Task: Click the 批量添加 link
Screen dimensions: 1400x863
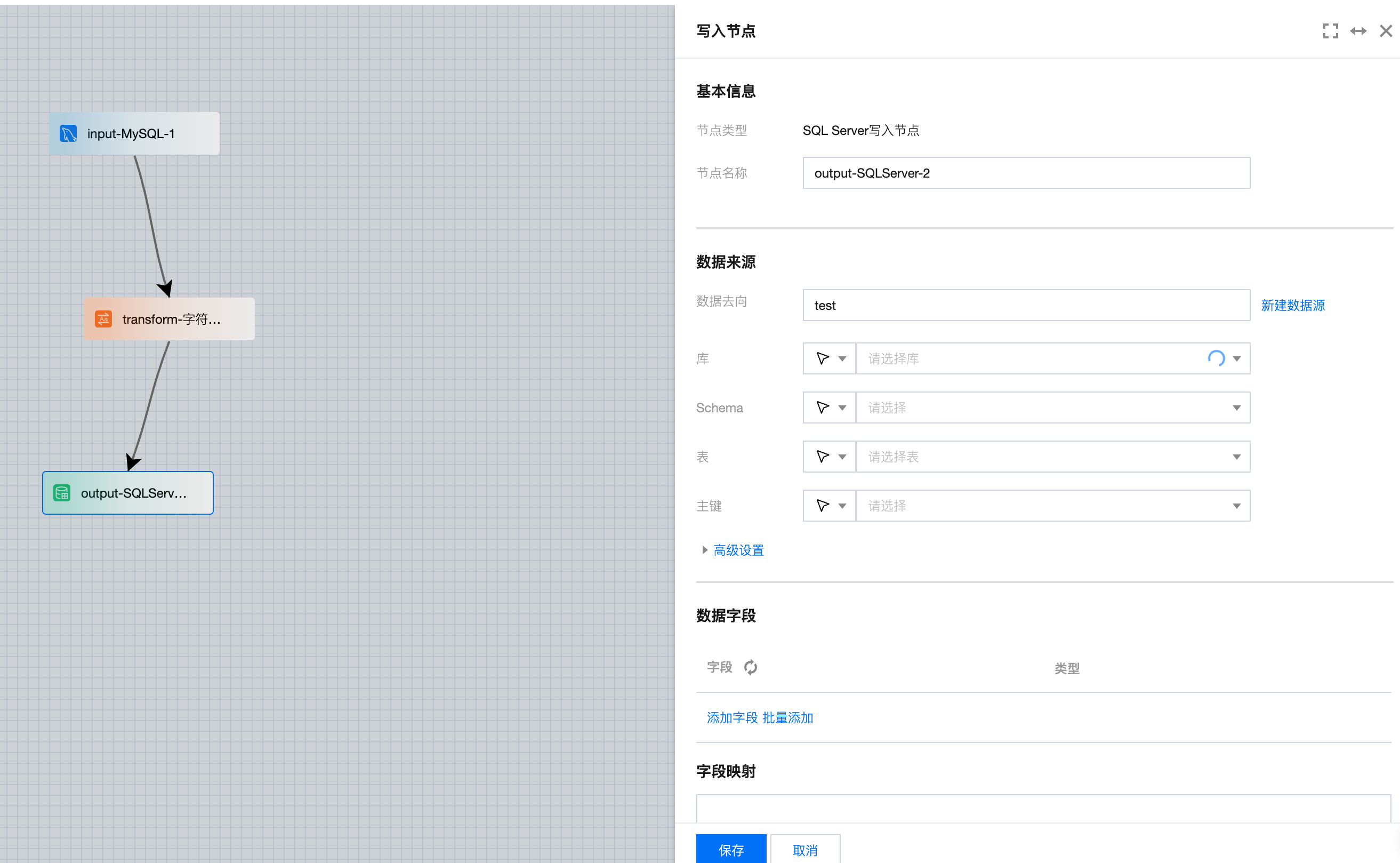Action: [x=787, y=718]
